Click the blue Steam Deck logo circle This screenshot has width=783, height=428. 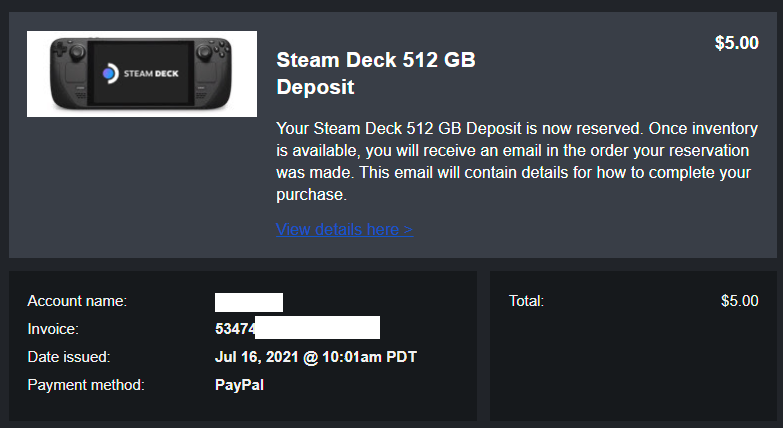tap(110, 73)
